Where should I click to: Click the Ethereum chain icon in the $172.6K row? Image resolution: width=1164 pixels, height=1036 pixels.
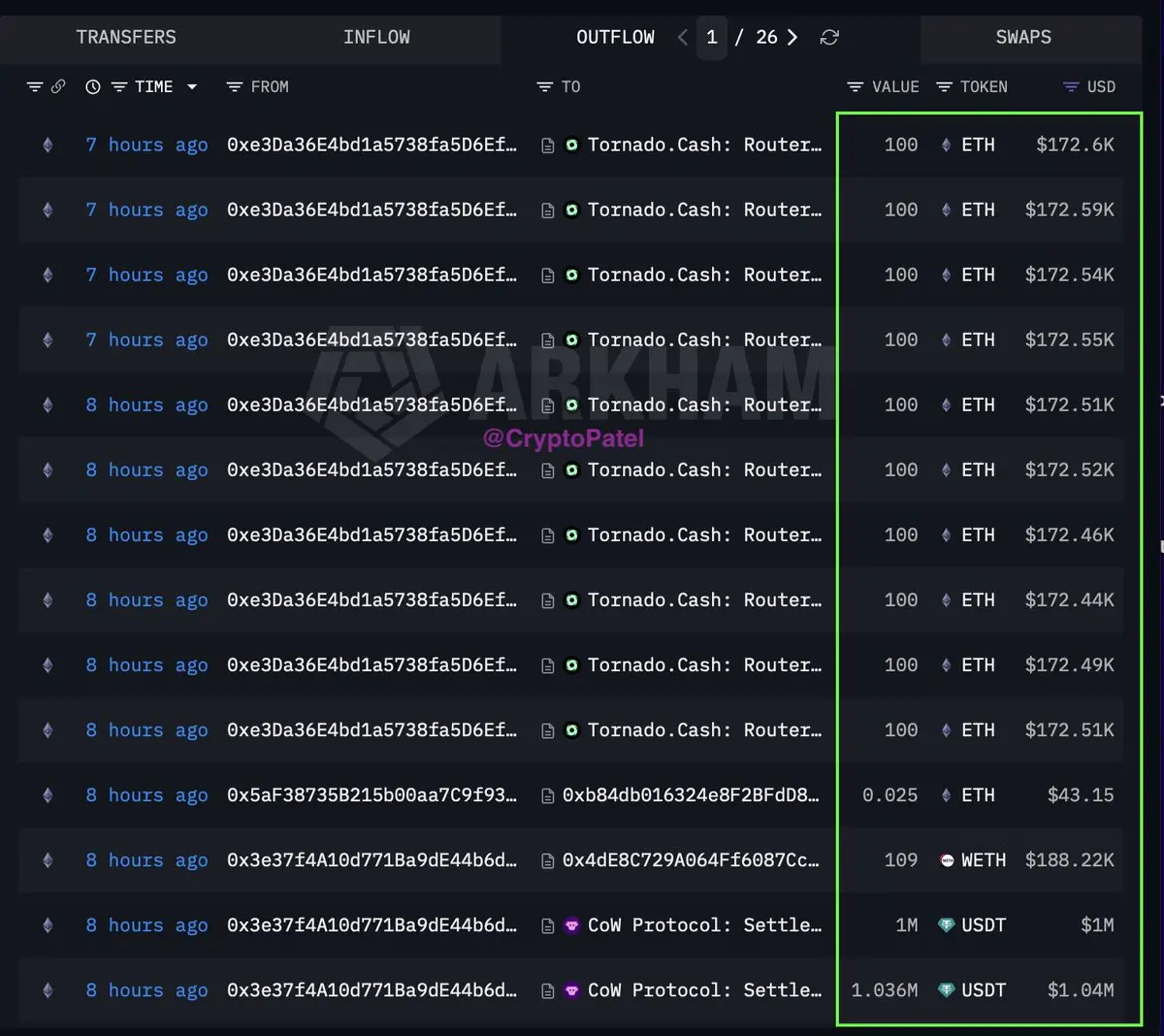click(x=48, y=146)
